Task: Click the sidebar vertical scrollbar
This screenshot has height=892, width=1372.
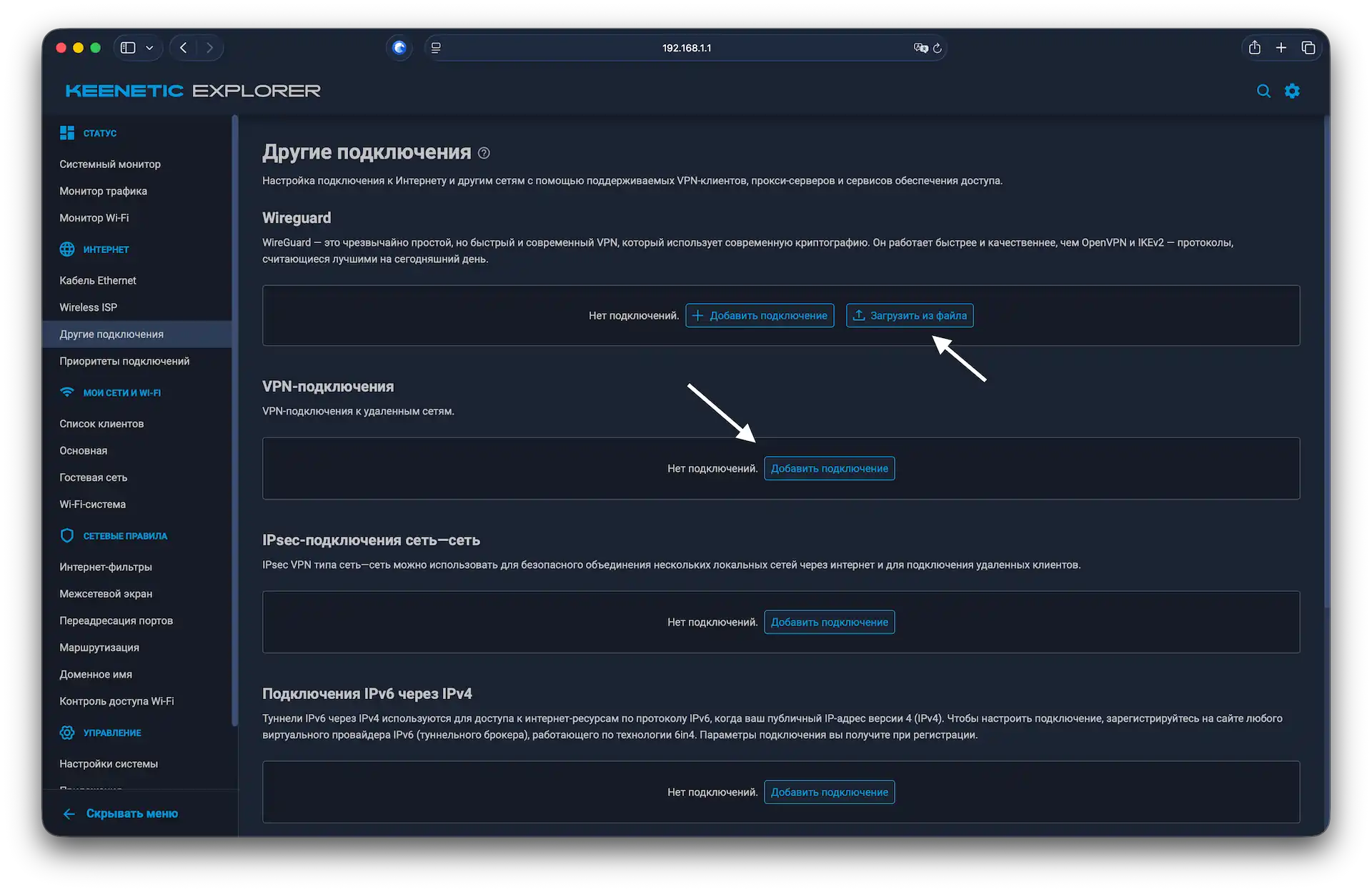Action: point(234,420)
